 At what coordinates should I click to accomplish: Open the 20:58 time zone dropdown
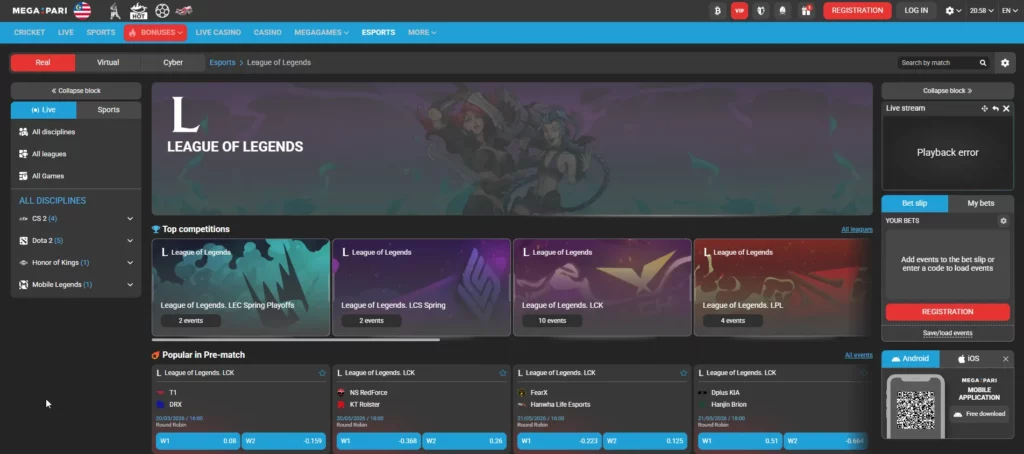point(982,10)
